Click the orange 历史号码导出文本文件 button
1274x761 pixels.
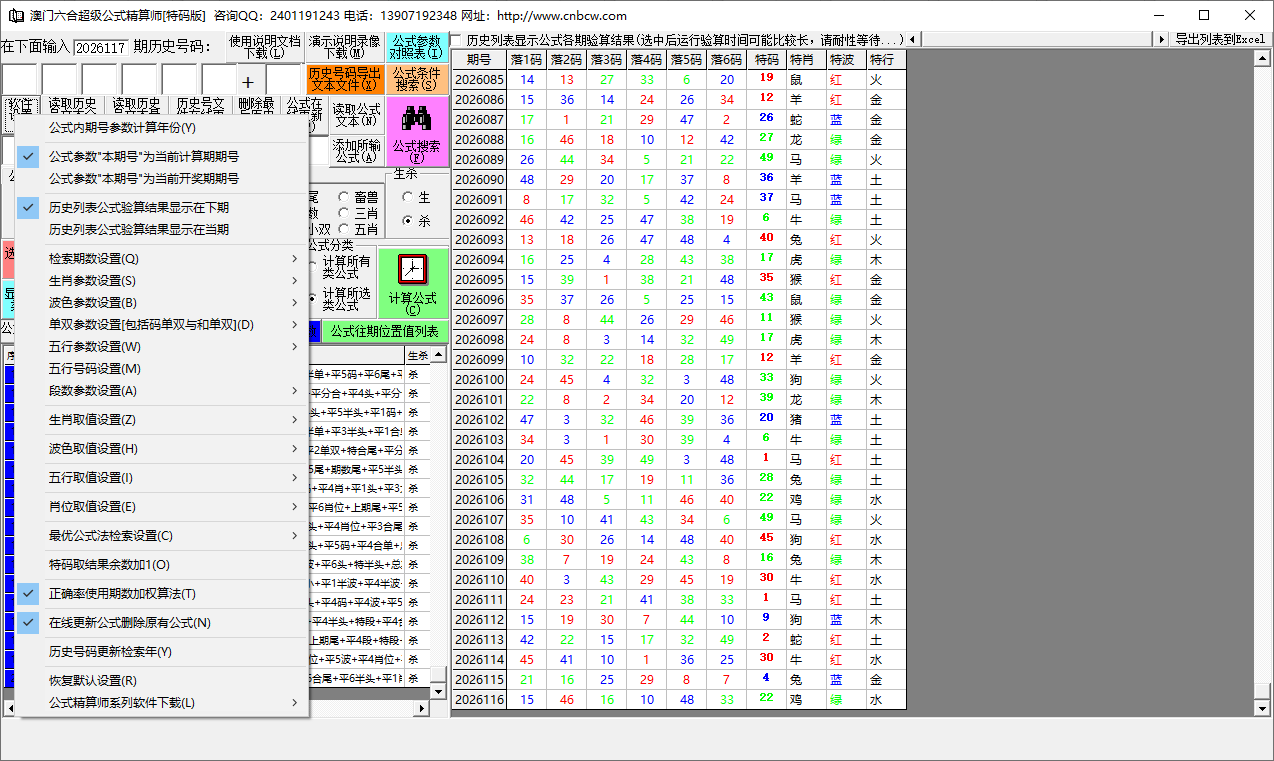[x=344, y=80]
